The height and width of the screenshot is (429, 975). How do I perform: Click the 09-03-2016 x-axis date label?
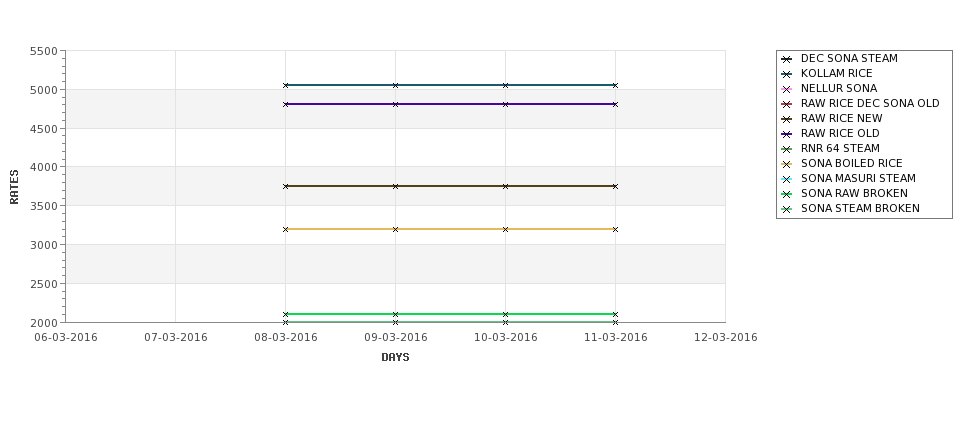[395, 338]
